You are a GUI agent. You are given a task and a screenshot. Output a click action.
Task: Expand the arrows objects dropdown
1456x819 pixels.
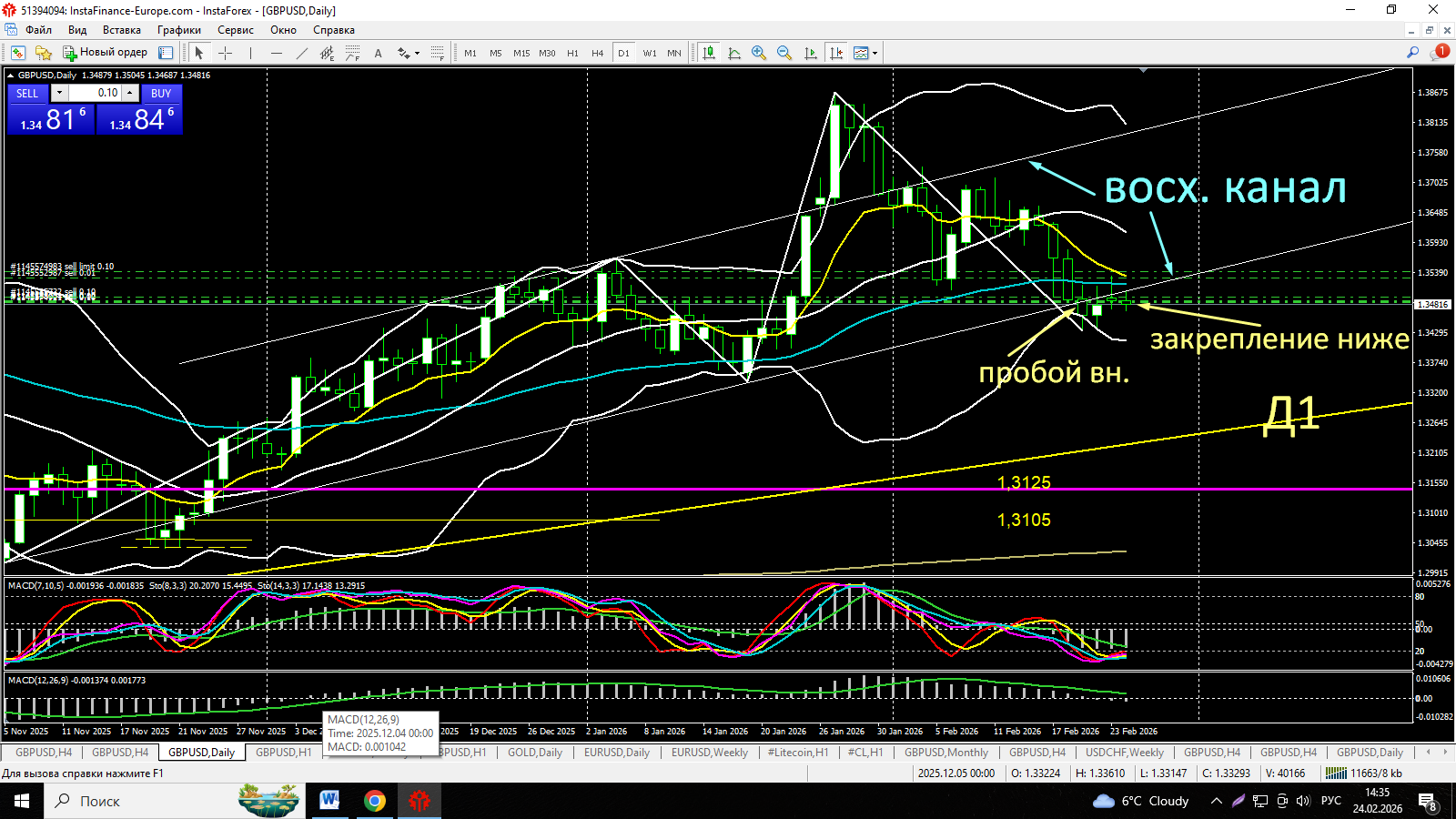pos(418,53)
